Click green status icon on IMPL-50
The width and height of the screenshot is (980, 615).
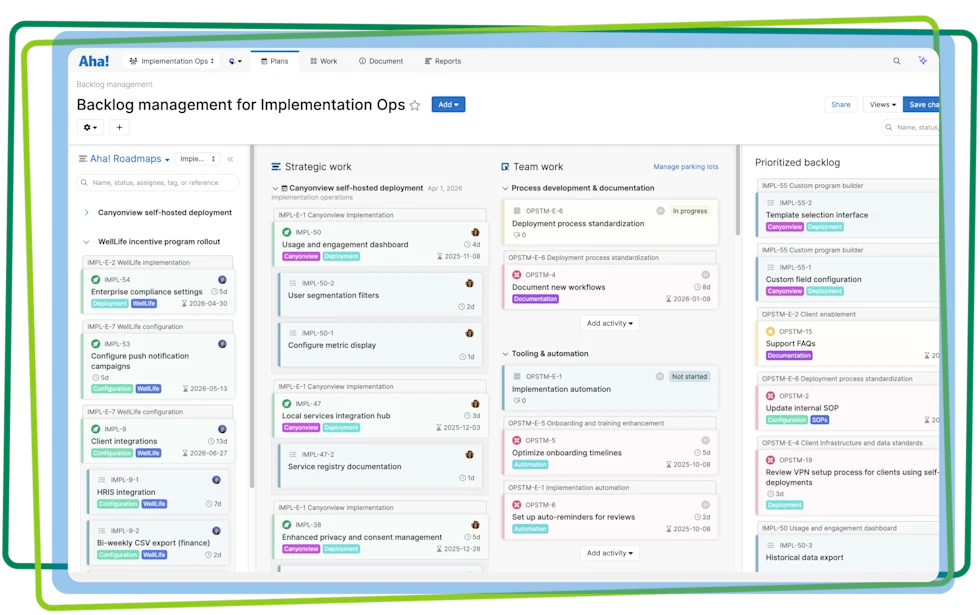coord(287,232)
